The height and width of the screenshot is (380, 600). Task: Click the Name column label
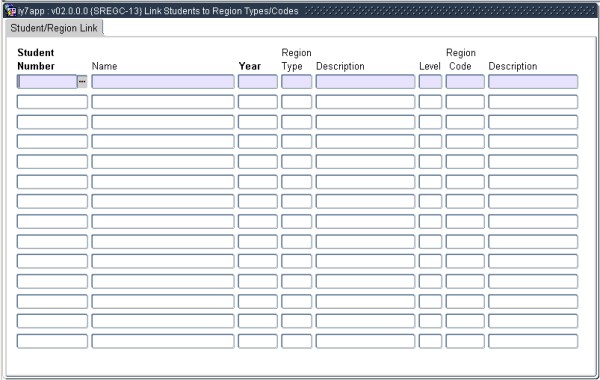(104, 66)
